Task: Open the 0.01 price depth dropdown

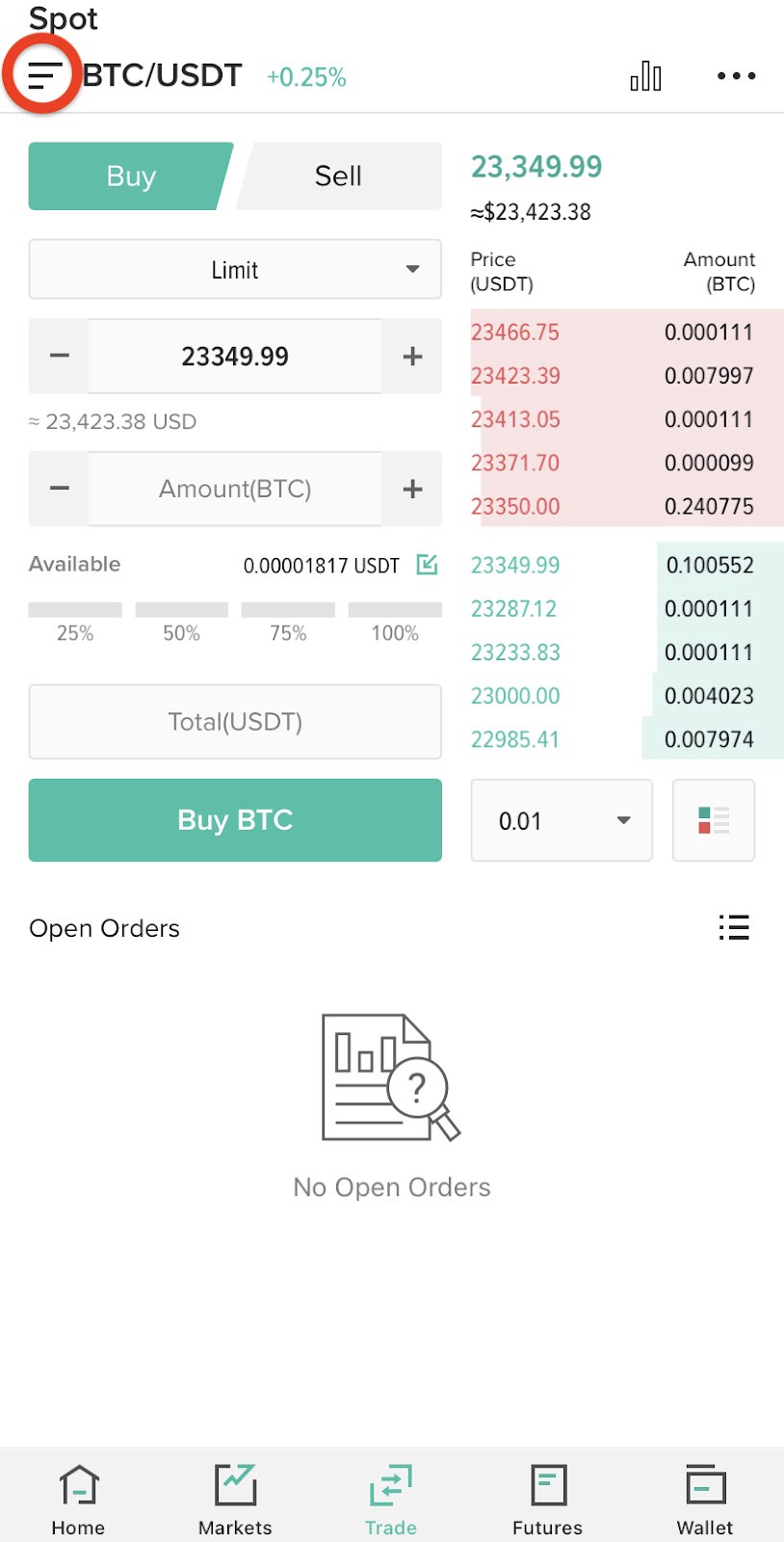Action: 562,821
